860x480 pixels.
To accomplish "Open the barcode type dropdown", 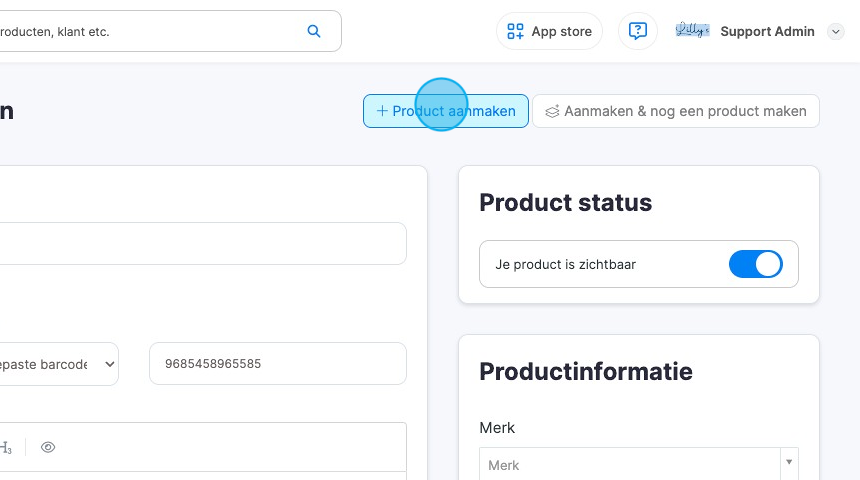I will [x=60, y=364].
